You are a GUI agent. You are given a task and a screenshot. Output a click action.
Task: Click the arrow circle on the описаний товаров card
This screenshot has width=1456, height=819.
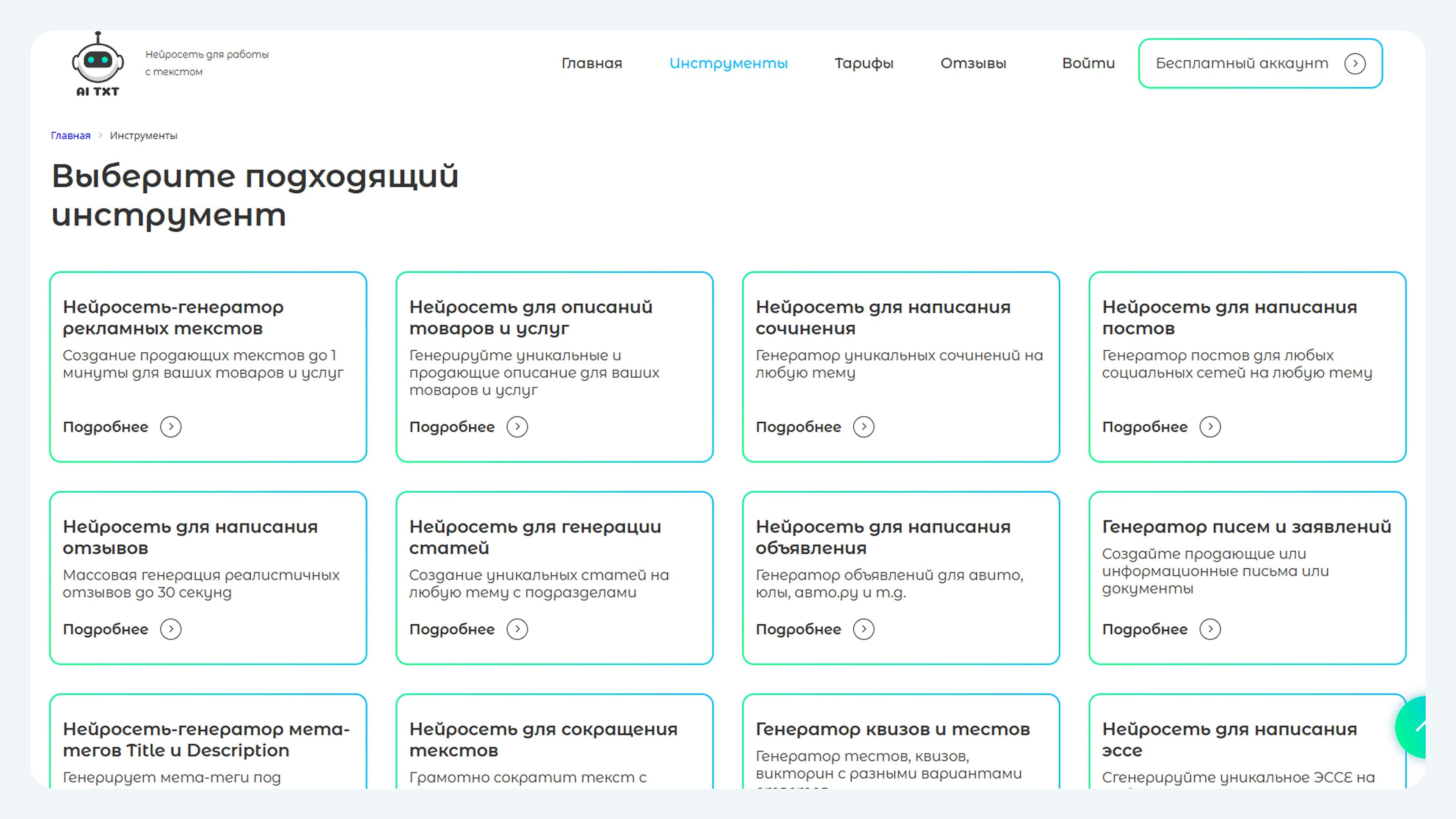516,427
